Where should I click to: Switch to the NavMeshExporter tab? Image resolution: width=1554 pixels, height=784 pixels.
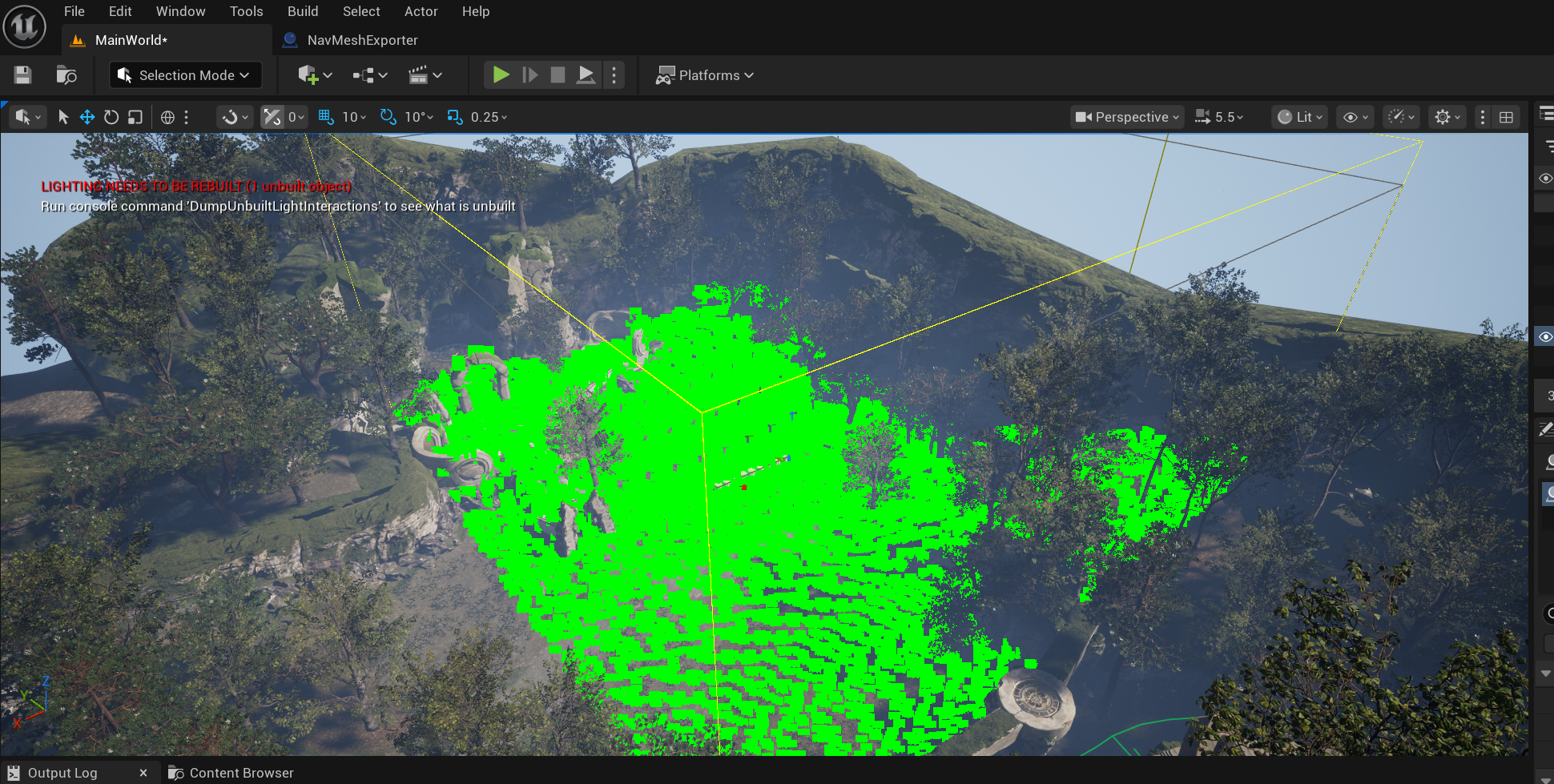click(x=362, y=40)
